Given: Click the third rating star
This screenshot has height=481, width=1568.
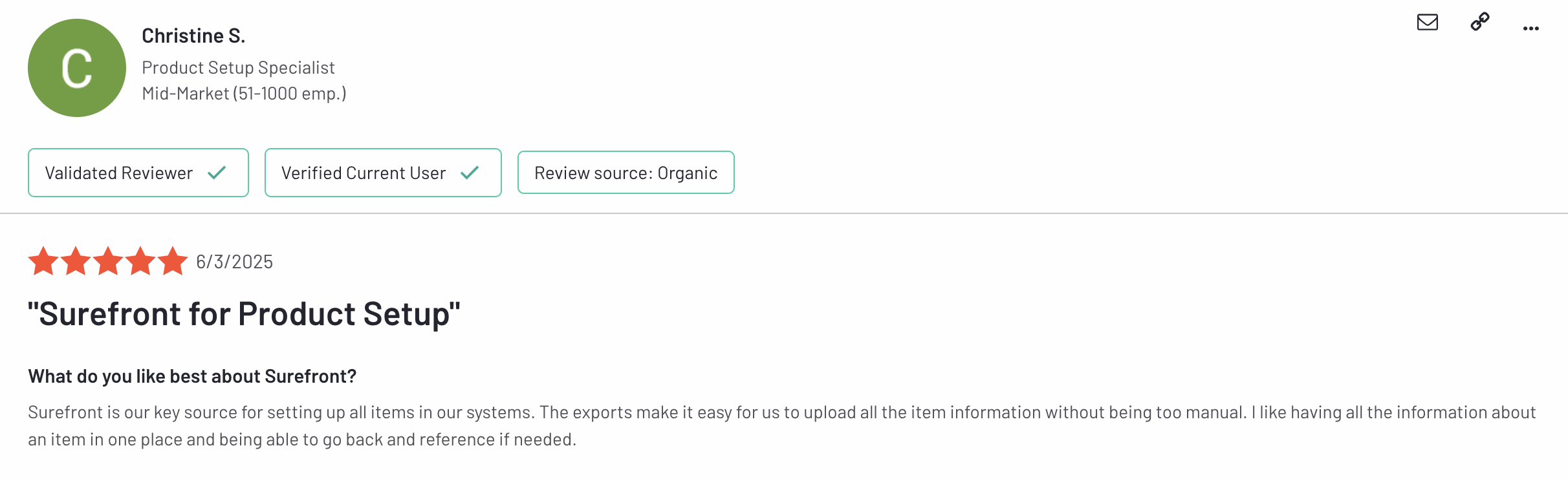Looking at the screenshot, I should tap(108, 262).
